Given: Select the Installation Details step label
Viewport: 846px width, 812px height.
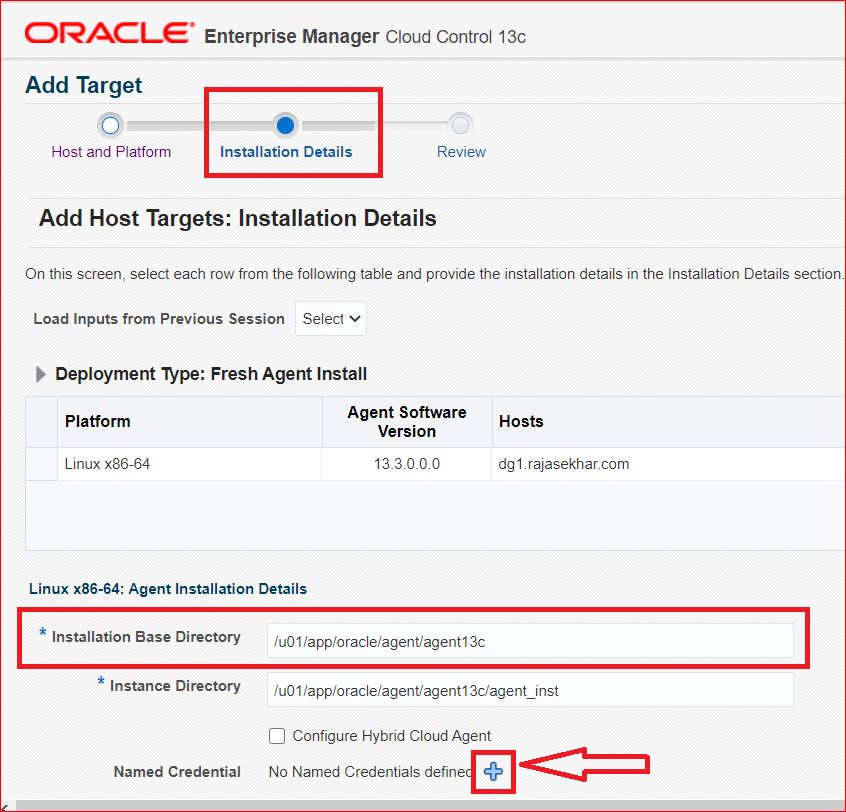Looking at the screenshot, I should [286, 152].
